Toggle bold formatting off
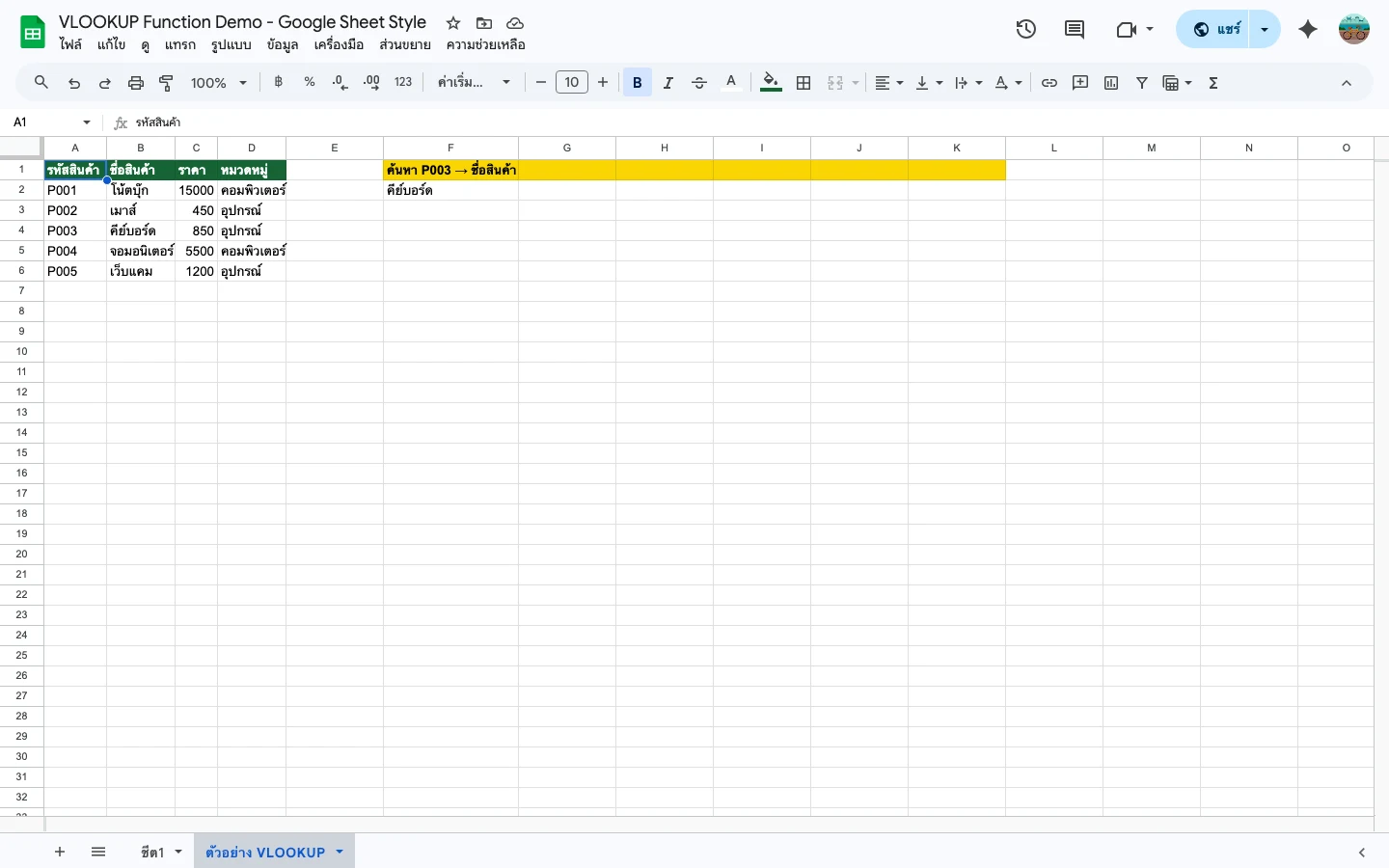Image resolution: width=1389 pixels, height=868 pixels. click(x=638, y=82)
